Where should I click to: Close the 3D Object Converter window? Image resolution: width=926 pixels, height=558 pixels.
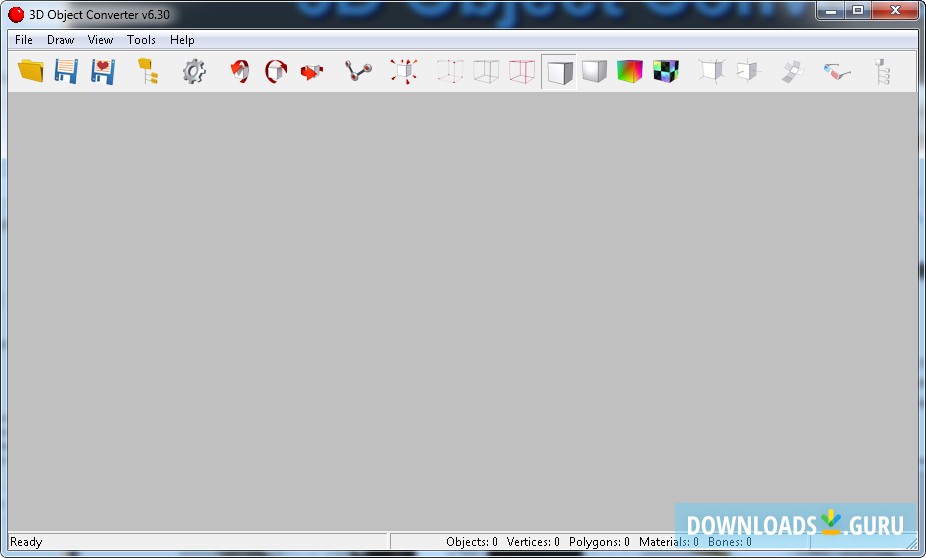(x=895, y=11)
